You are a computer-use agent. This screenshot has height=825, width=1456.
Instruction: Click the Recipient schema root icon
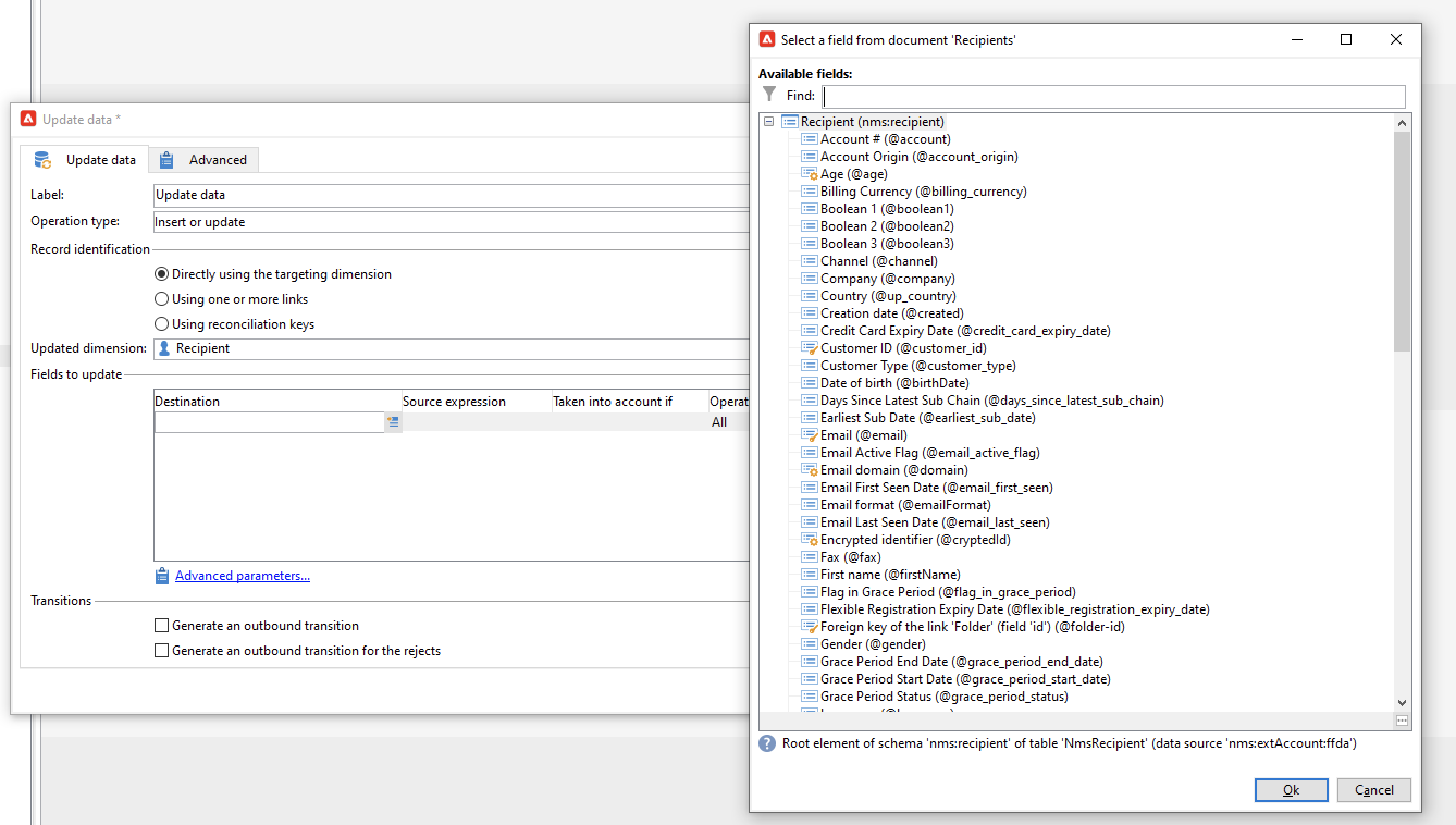tap(789, 122)
